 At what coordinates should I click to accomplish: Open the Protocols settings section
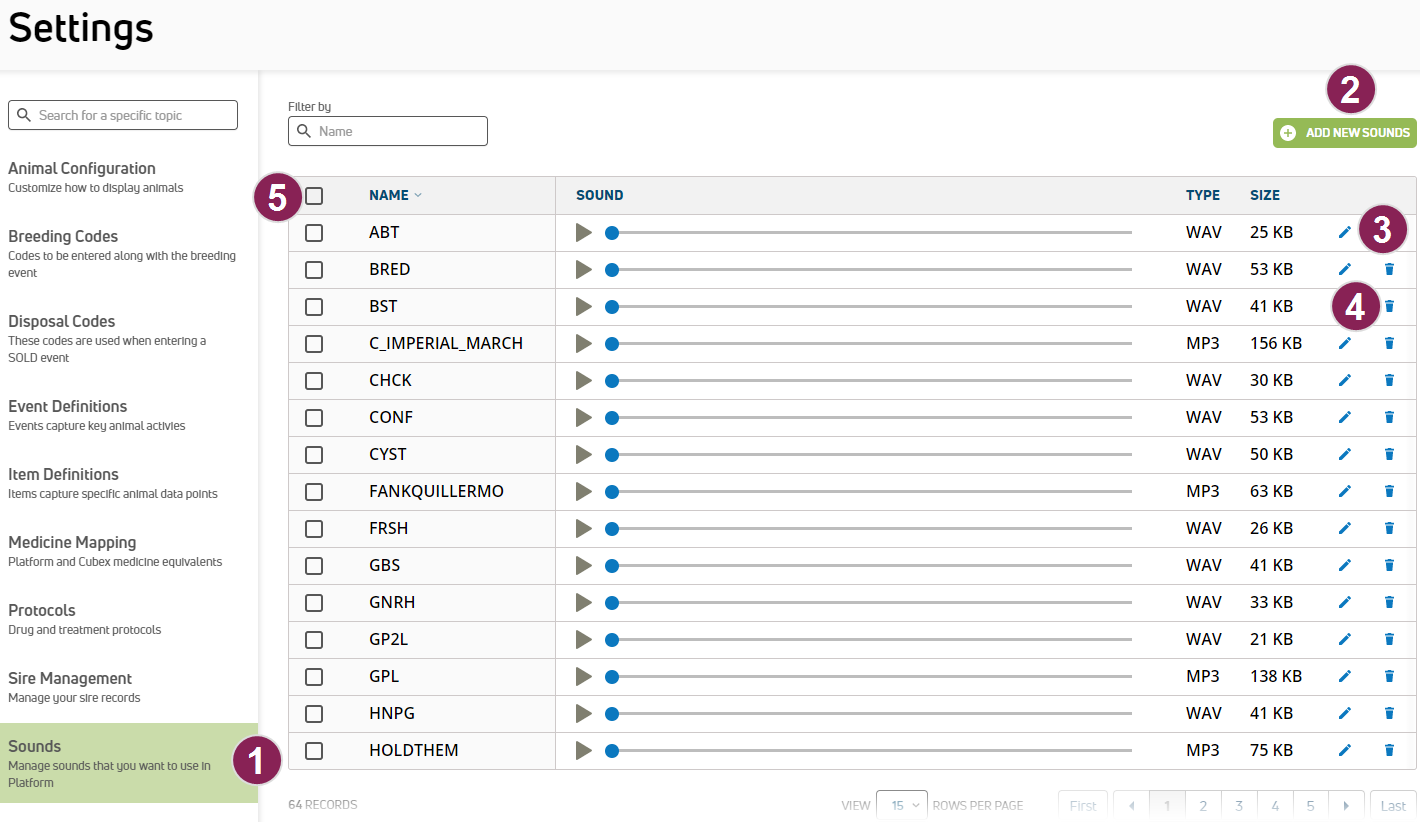click(42, 610)
